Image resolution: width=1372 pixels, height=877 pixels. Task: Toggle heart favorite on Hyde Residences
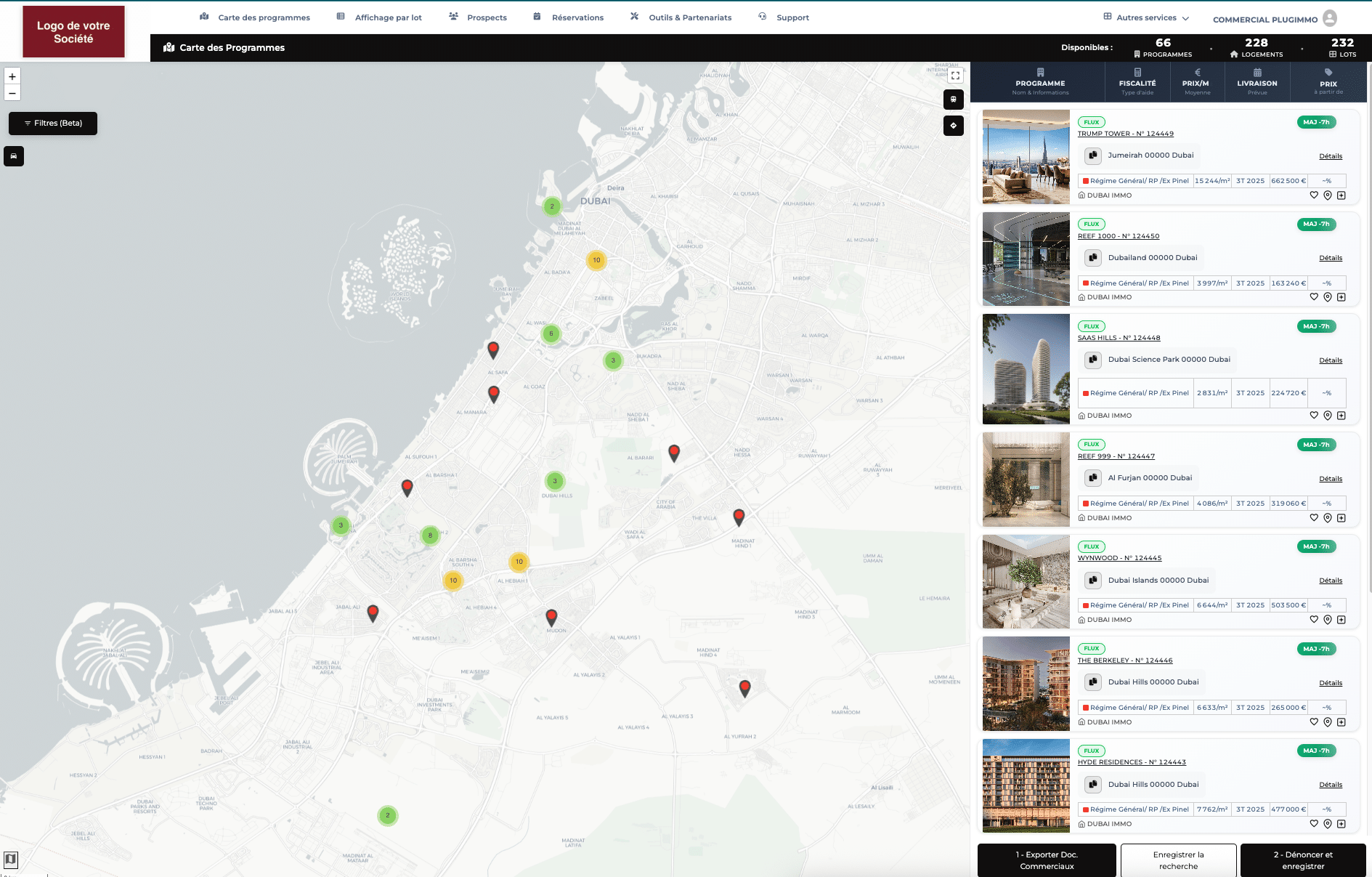(x=1314, y=824)
